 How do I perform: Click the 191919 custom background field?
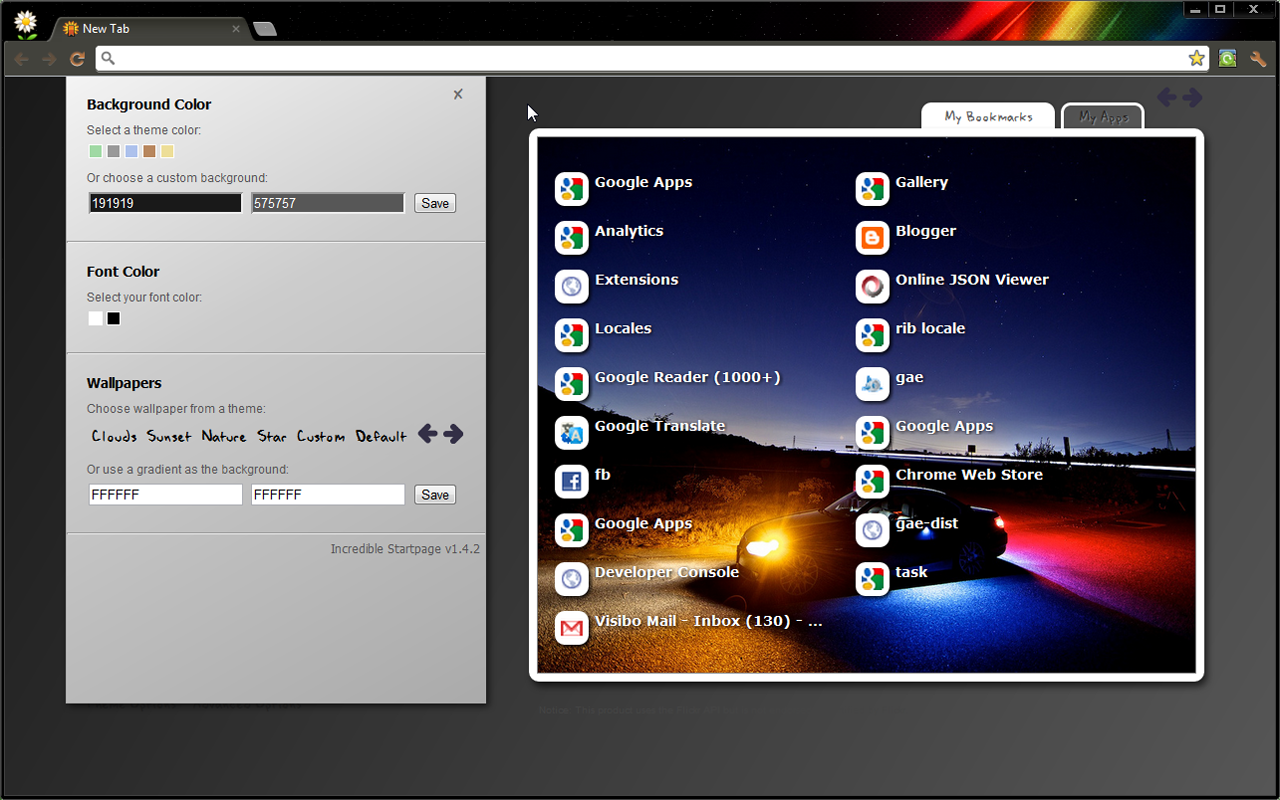[165, 203]
